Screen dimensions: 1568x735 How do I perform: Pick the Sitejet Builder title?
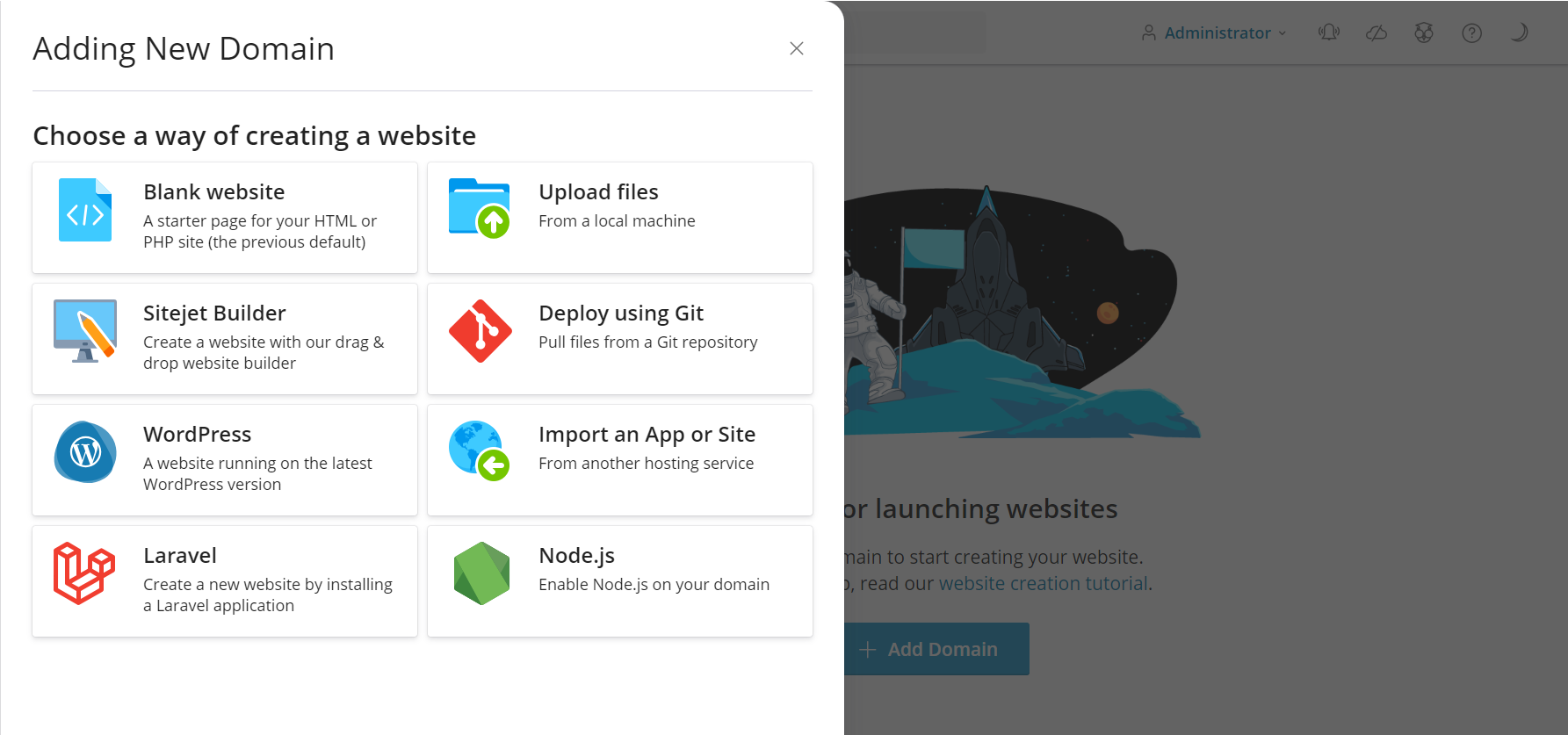[x=214, y=313]
